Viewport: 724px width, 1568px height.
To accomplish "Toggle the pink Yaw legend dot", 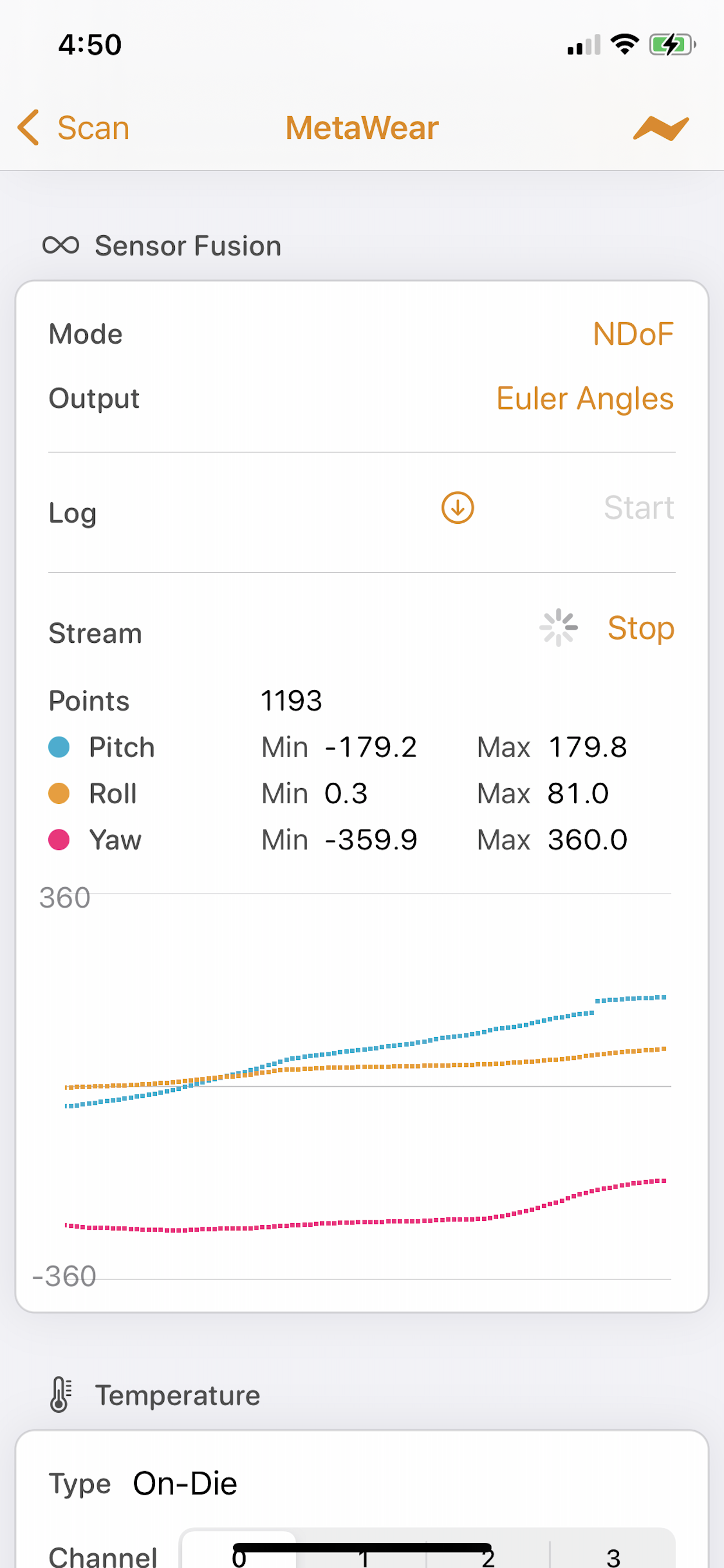I will click(59, 839).
